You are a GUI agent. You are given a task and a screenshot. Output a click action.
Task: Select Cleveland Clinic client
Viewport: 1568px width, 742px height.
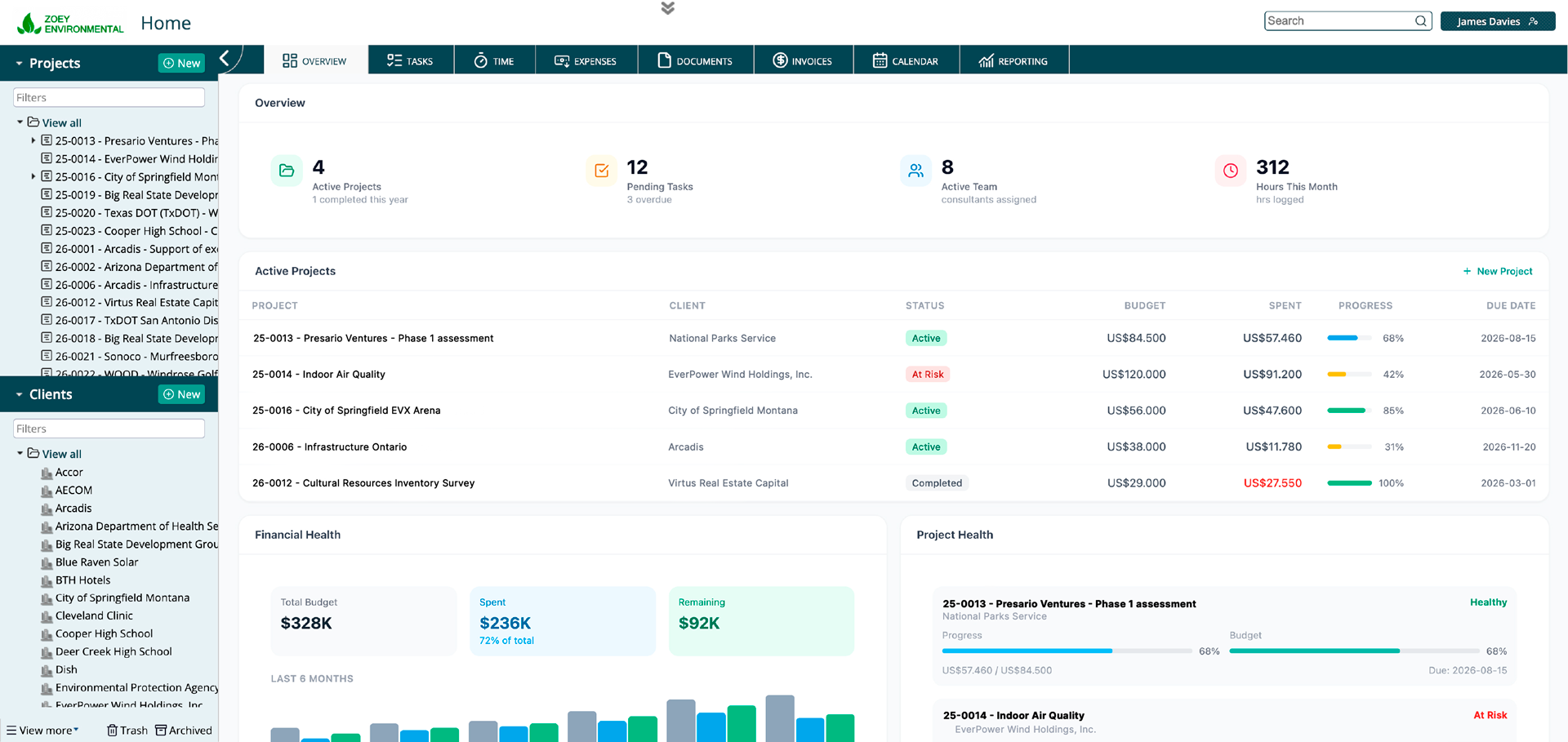pyautogui.click(x=94, y=615)
